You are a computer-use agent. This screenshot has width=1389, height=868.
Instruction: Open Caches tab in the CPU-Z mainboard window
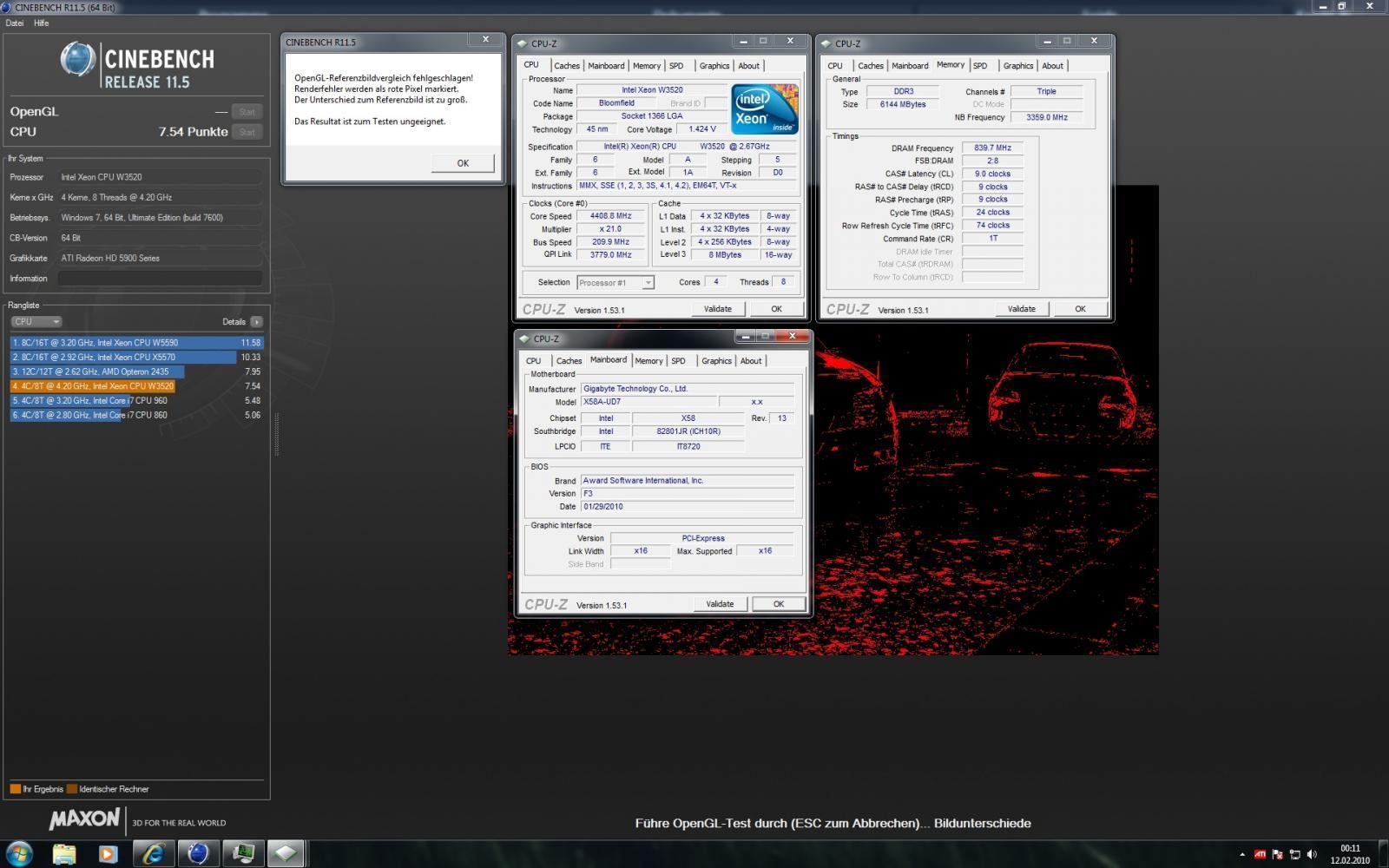click(x=569, y=361)
